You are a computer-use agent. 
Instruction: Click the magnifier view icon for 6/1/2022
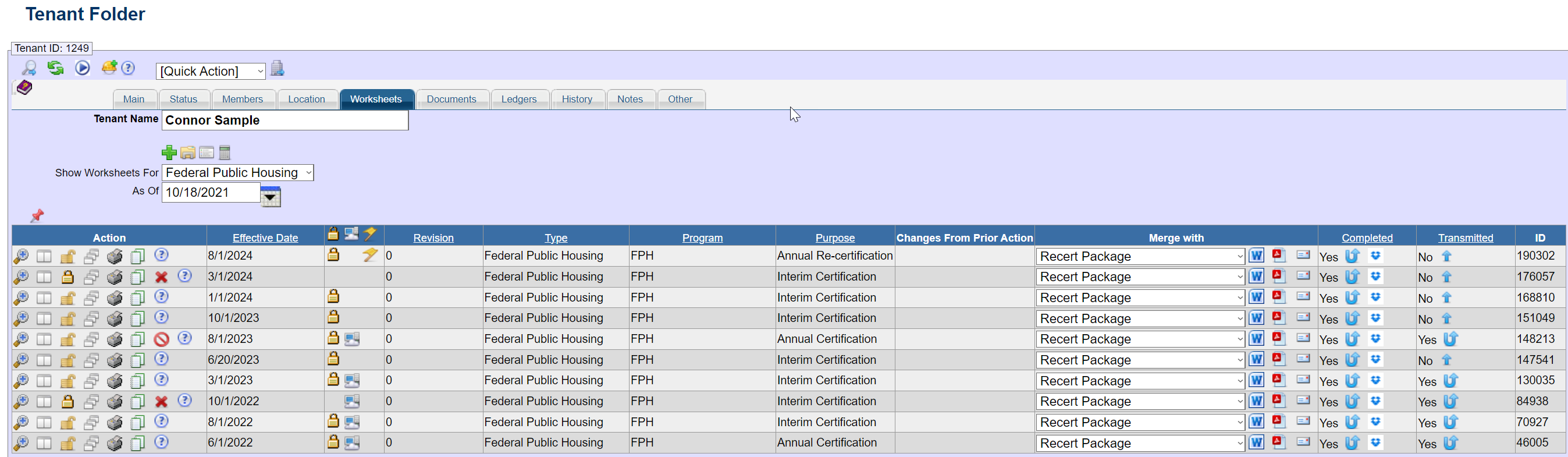click(21, 443)
